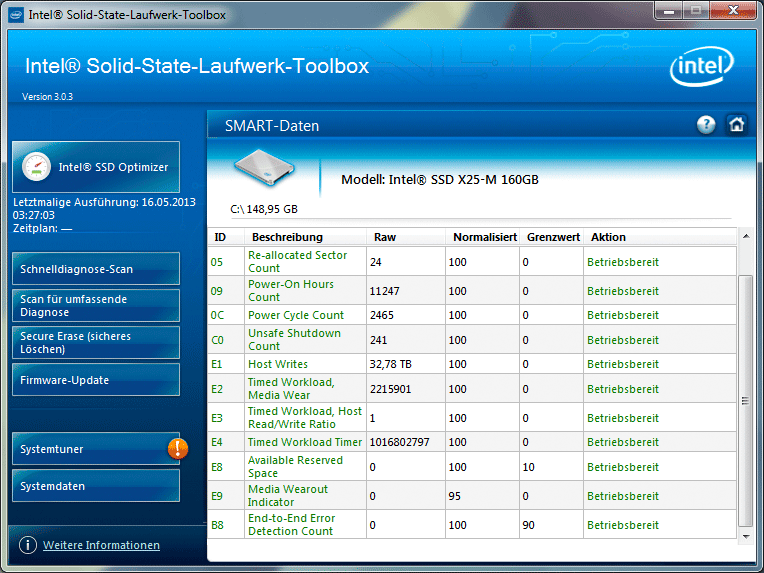Sort by Aktion column header
This screenshot has width=764, height=573.
point(660,237)
